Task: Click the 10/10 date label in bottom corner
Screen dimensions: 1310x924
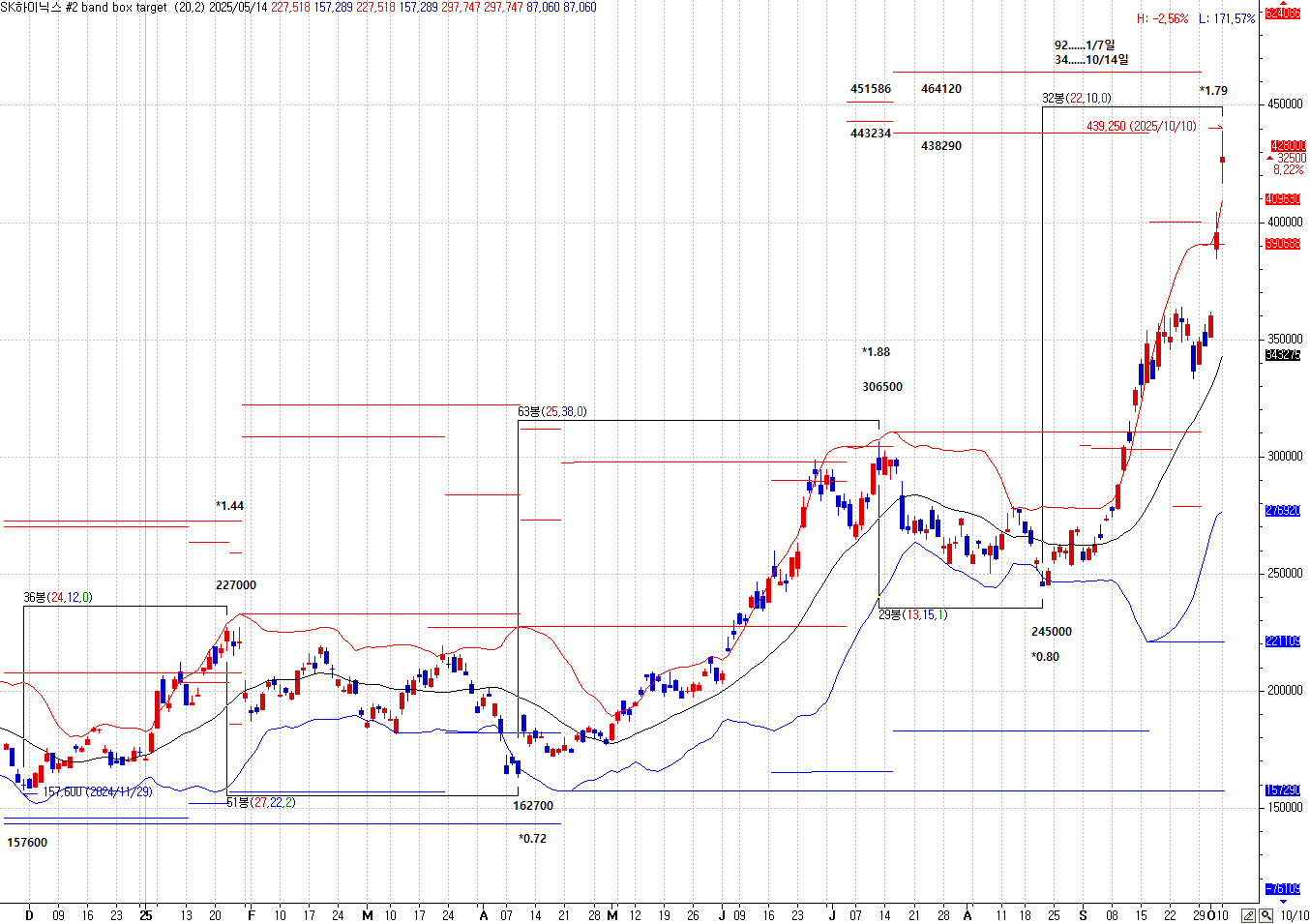Action: click(x=1295, y=915)
